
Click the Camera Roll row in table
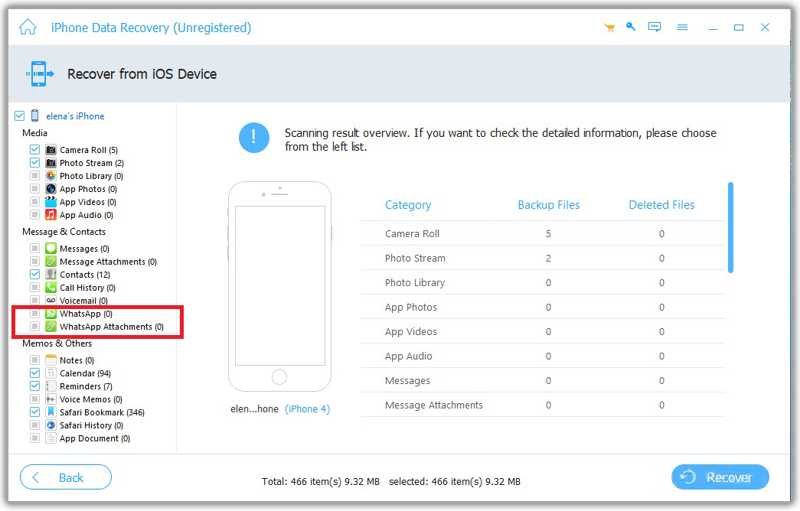(542, 234)
